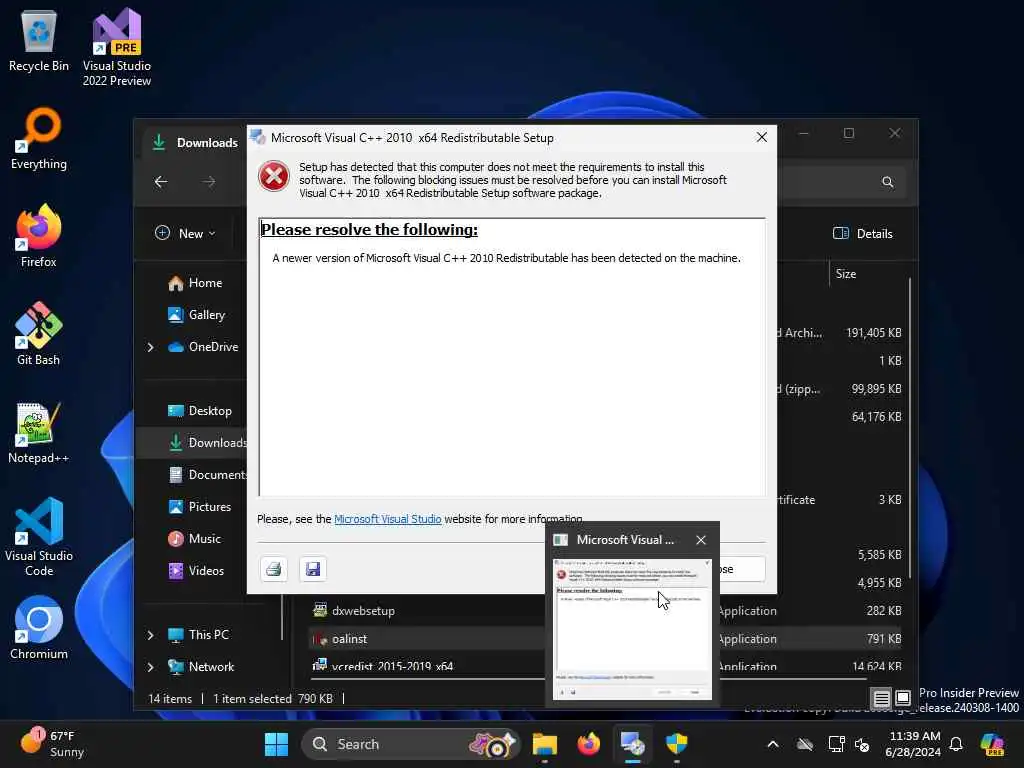
Task: Click the network display tray icon
Action: point(837,744)
